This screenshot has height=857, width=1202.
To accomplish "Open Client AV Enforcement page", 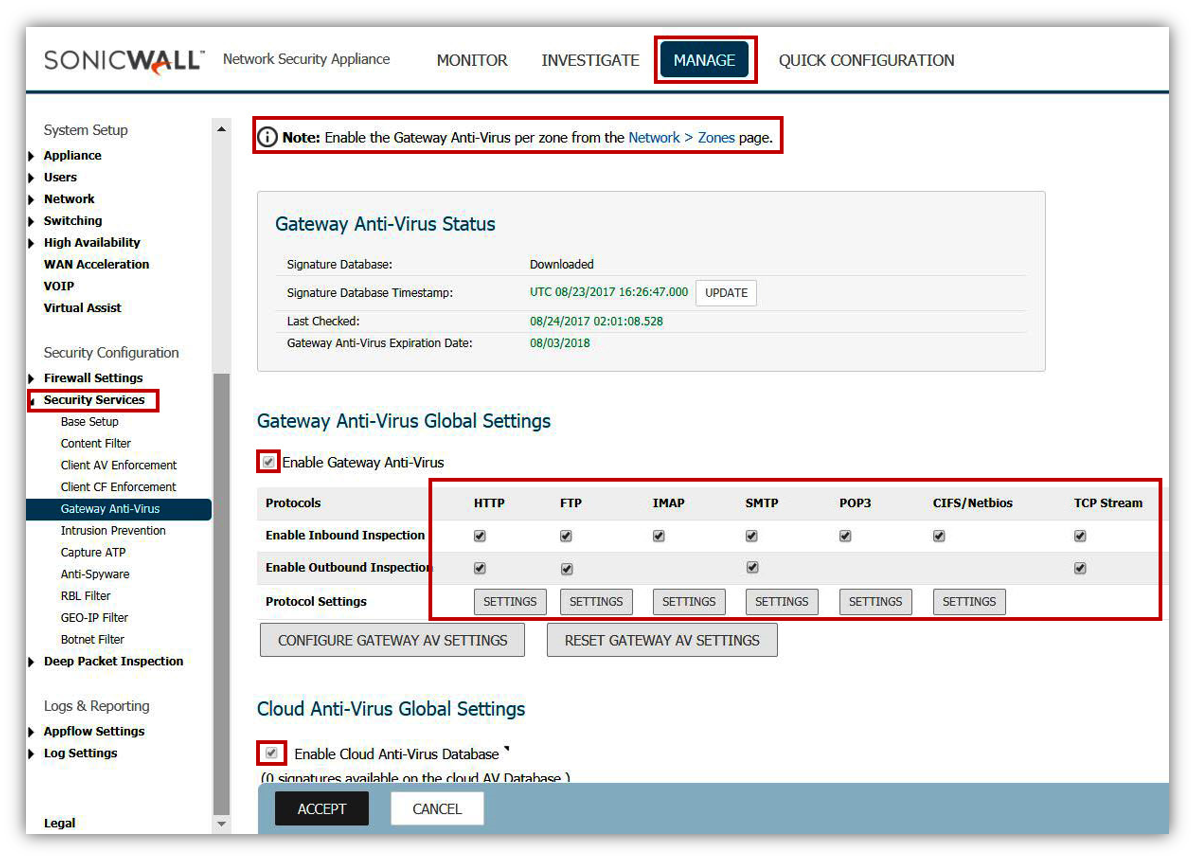I will 118,465.
